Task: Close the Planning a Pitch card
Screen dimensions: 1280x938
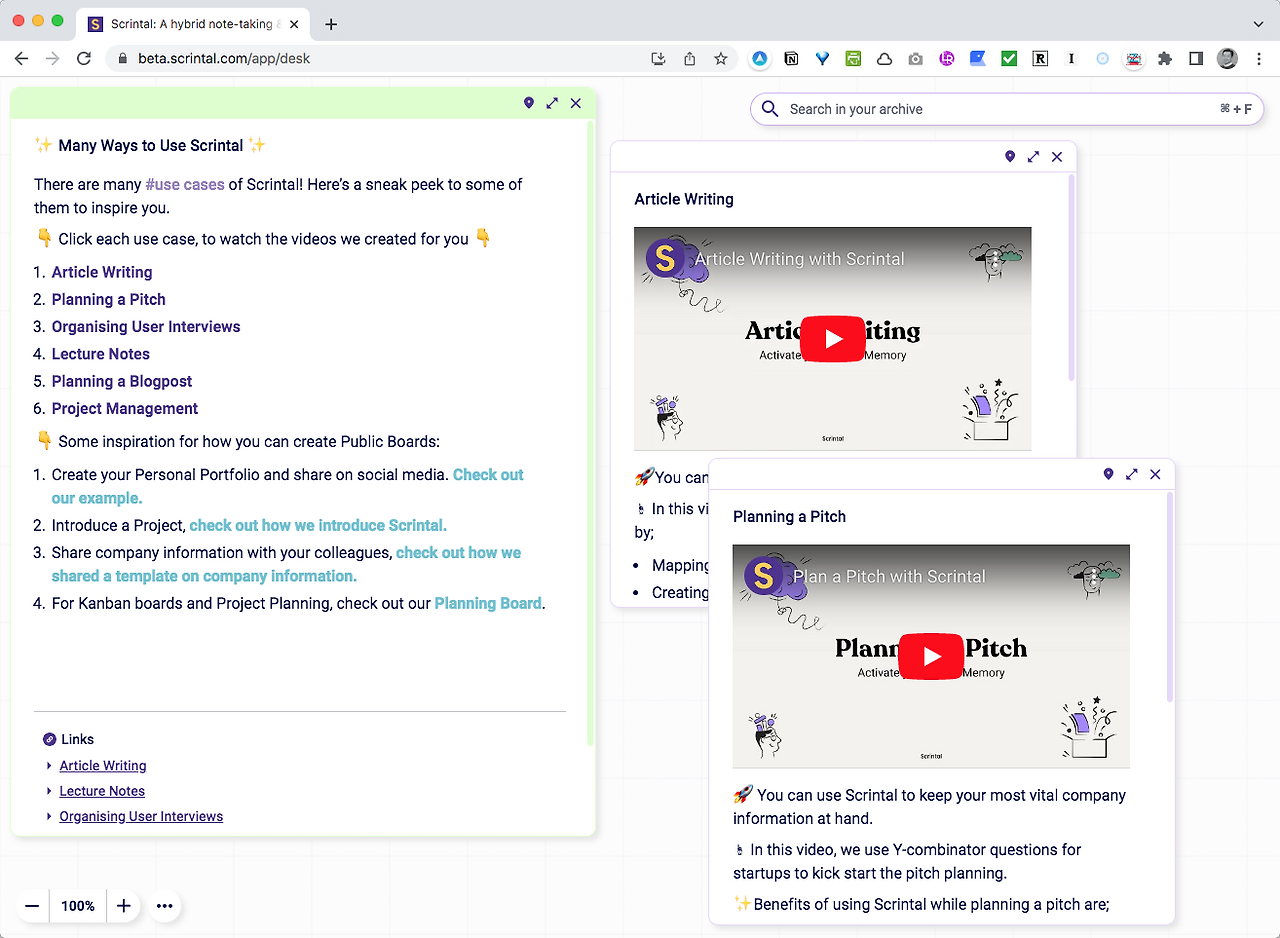Action: pos(1155,474)
